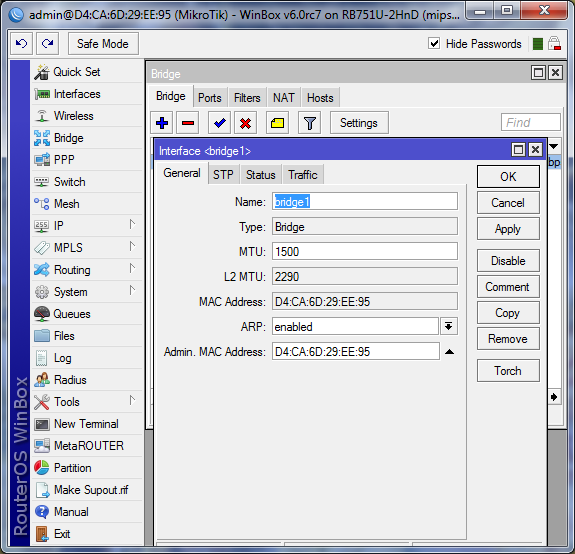The image size is (575, 554).
Task: Switch to the Hosts tab
Action: click(x=320, y=98)
